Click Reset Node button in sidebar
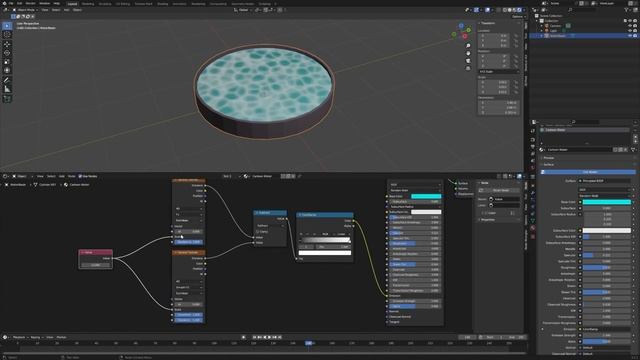 (500, 190)
